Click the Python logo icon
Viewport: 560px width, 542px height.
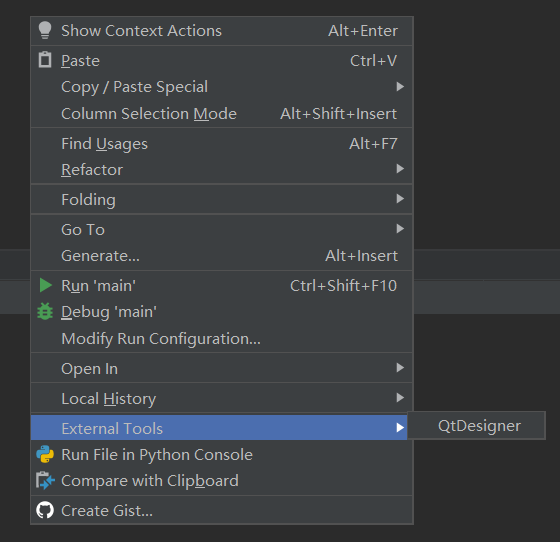tap(45, 454)
